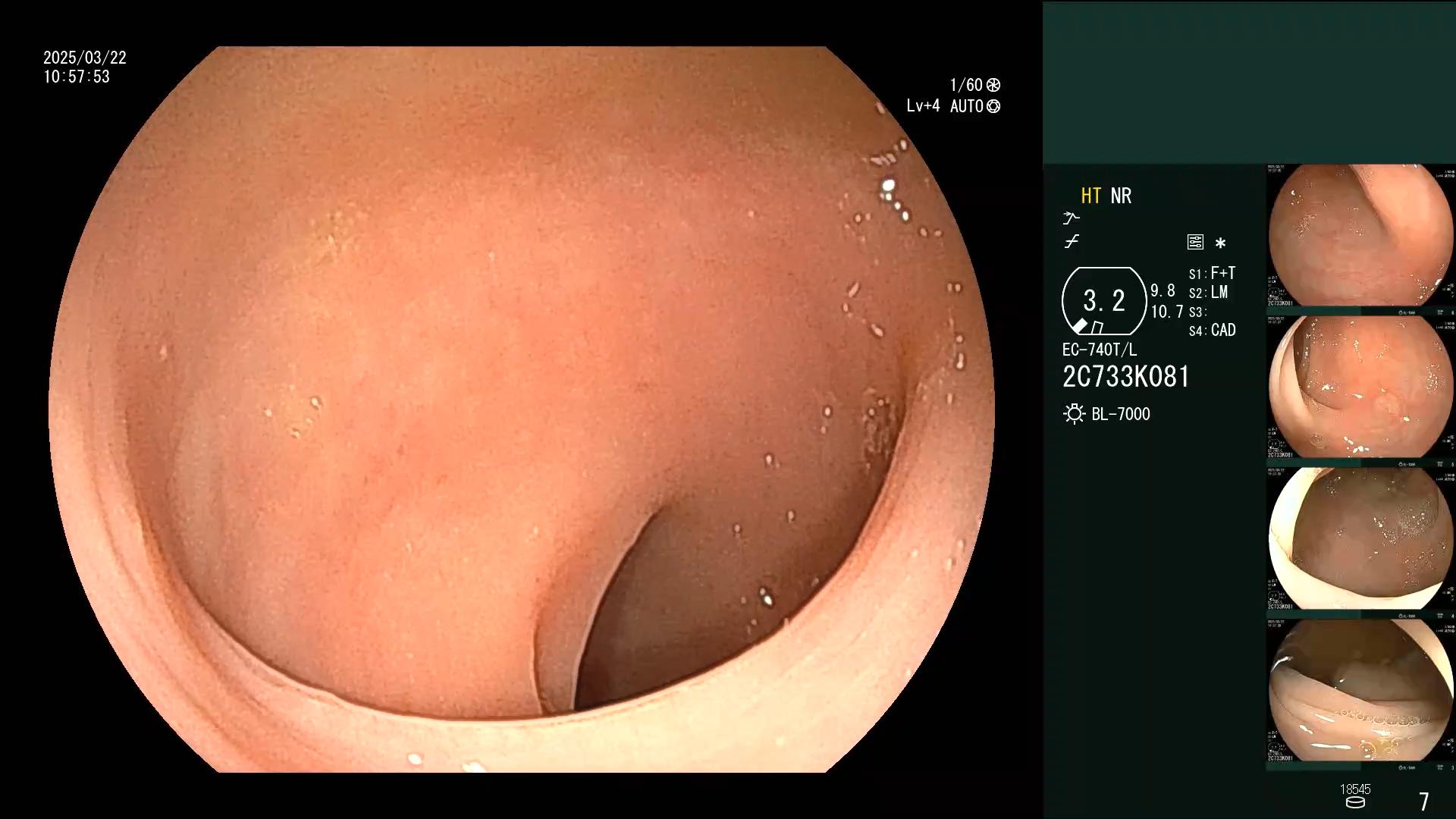The image size is (1456, 819).
Task: Click the empty S3: switch assignment
Action: [1197, 312]
